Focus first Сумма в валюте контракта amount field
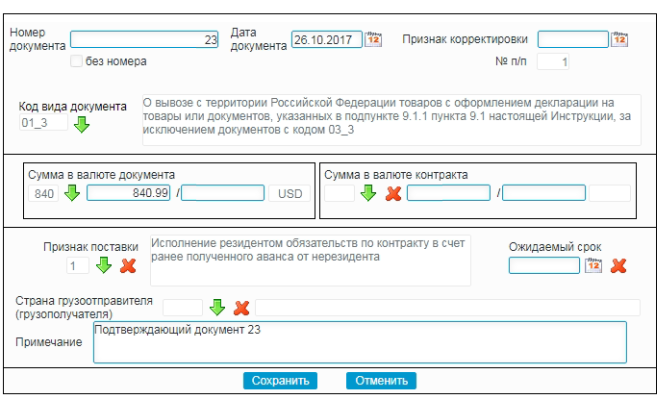Viewport: 660px width, 399px height. coord(449,193)
